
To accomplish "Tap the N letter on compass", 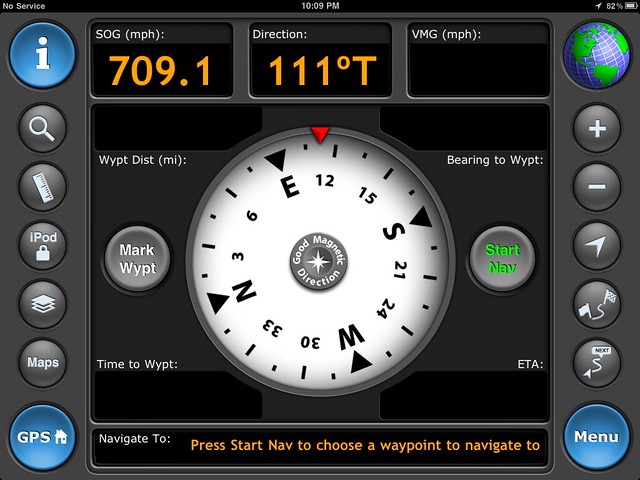I will 244,291.
